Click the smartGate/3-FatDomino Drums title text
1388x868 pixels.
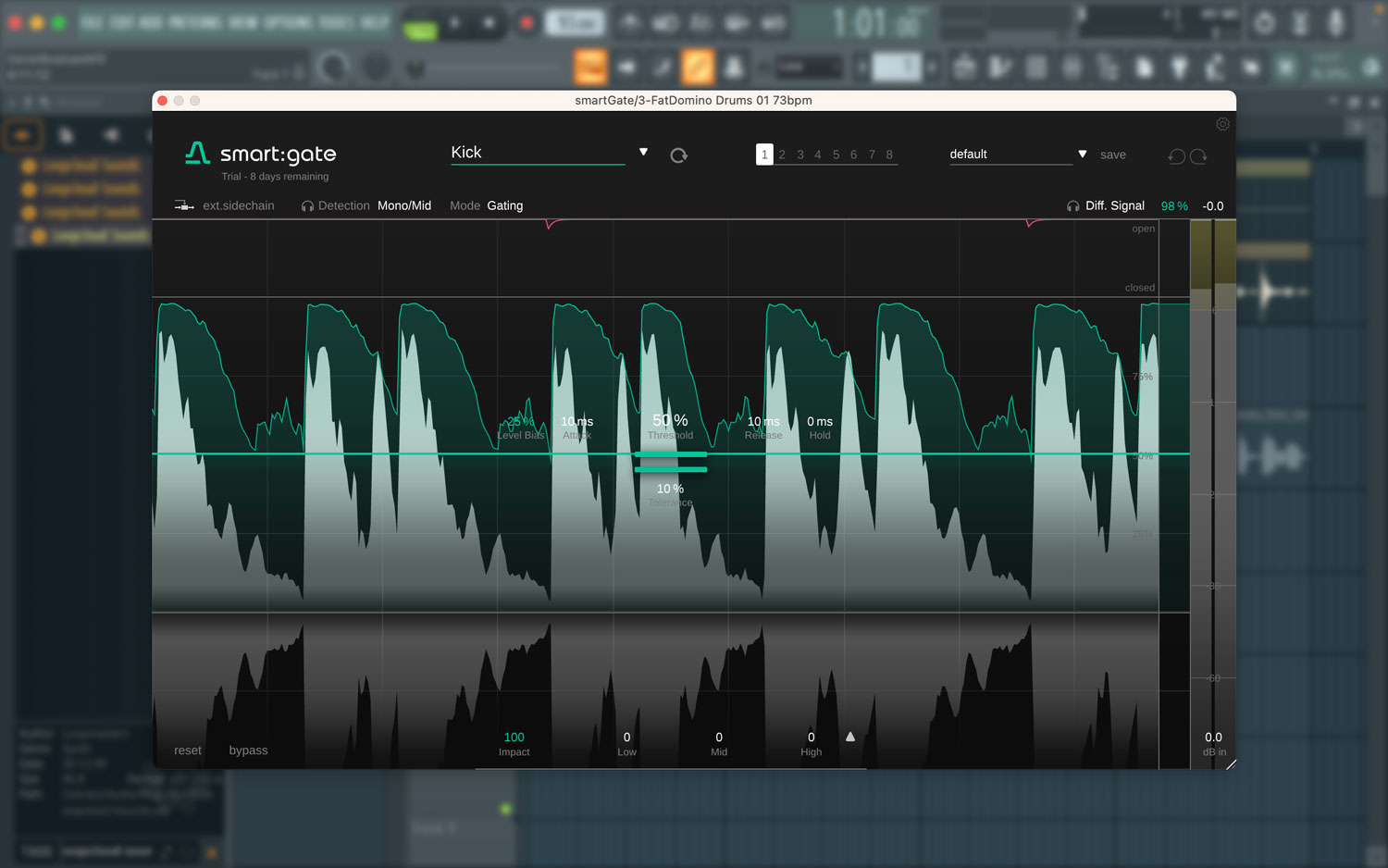point(693,100)
